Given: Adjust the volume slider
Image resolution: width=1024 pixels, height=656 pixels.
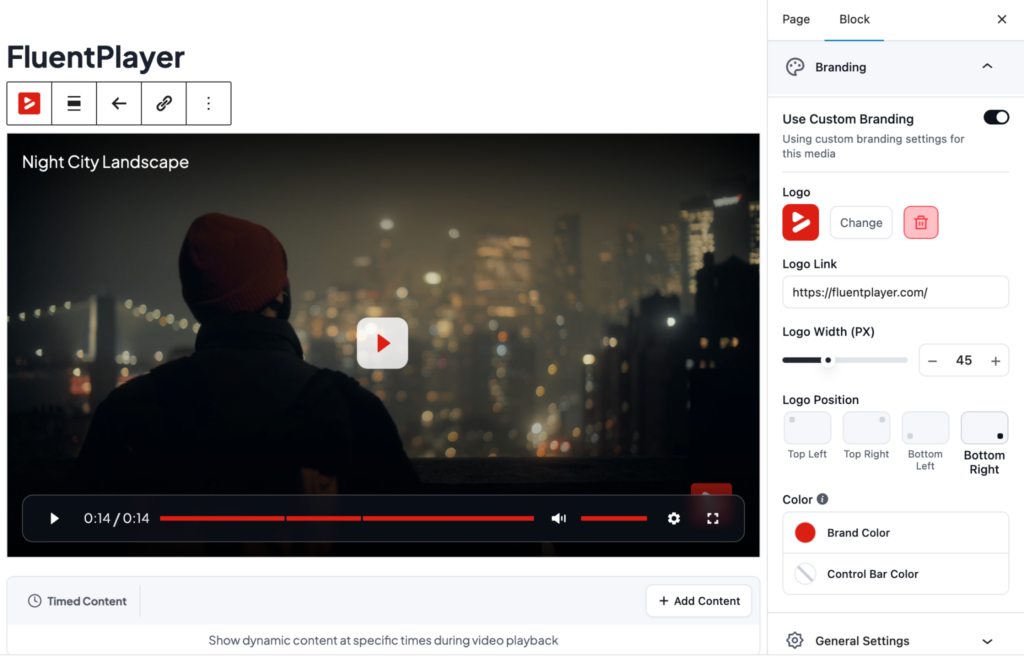Looking at the screenshot, I should click(614, 518).
